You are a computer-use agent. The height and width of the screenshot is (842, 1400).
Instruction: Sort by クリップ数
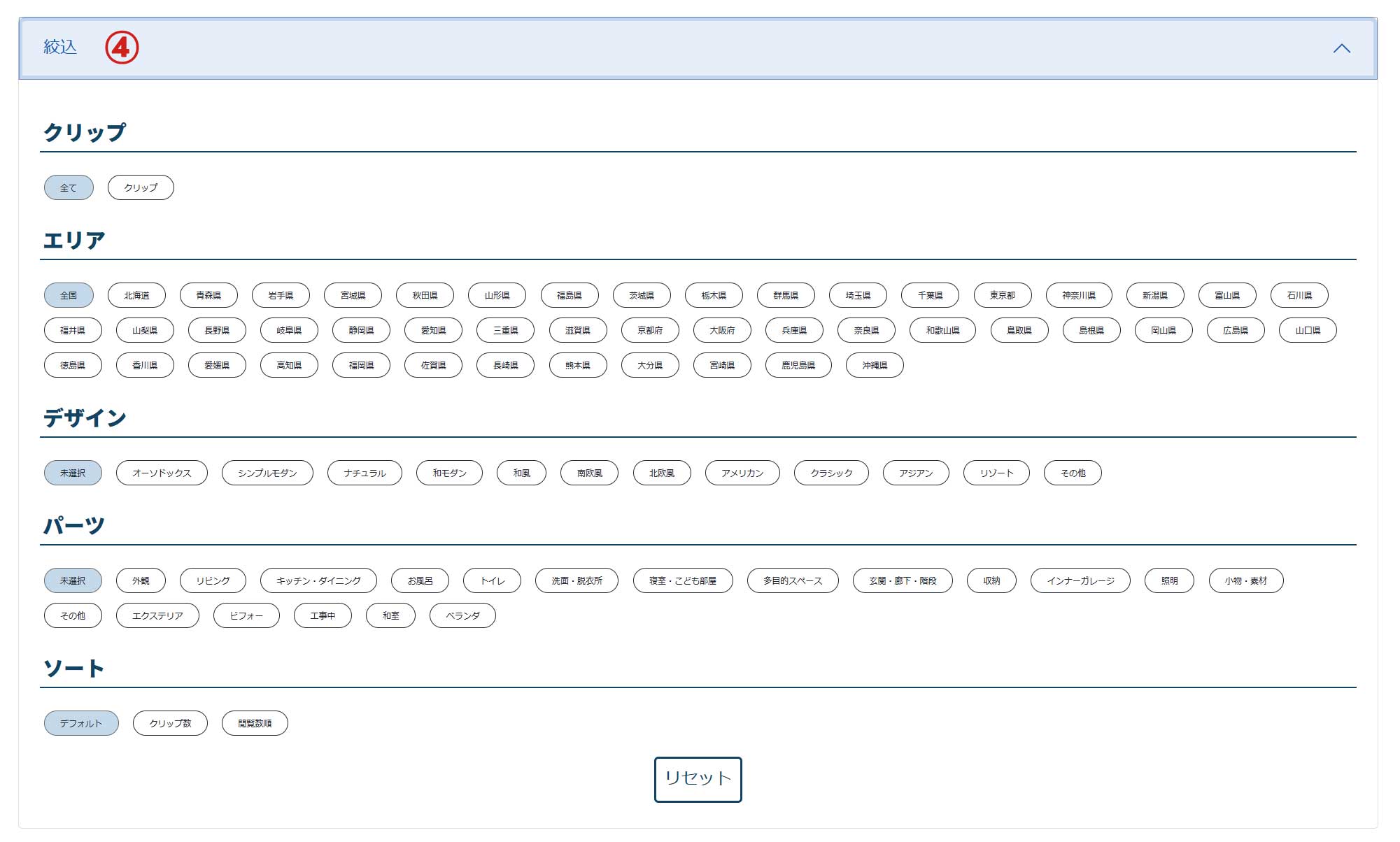(170, 723)
